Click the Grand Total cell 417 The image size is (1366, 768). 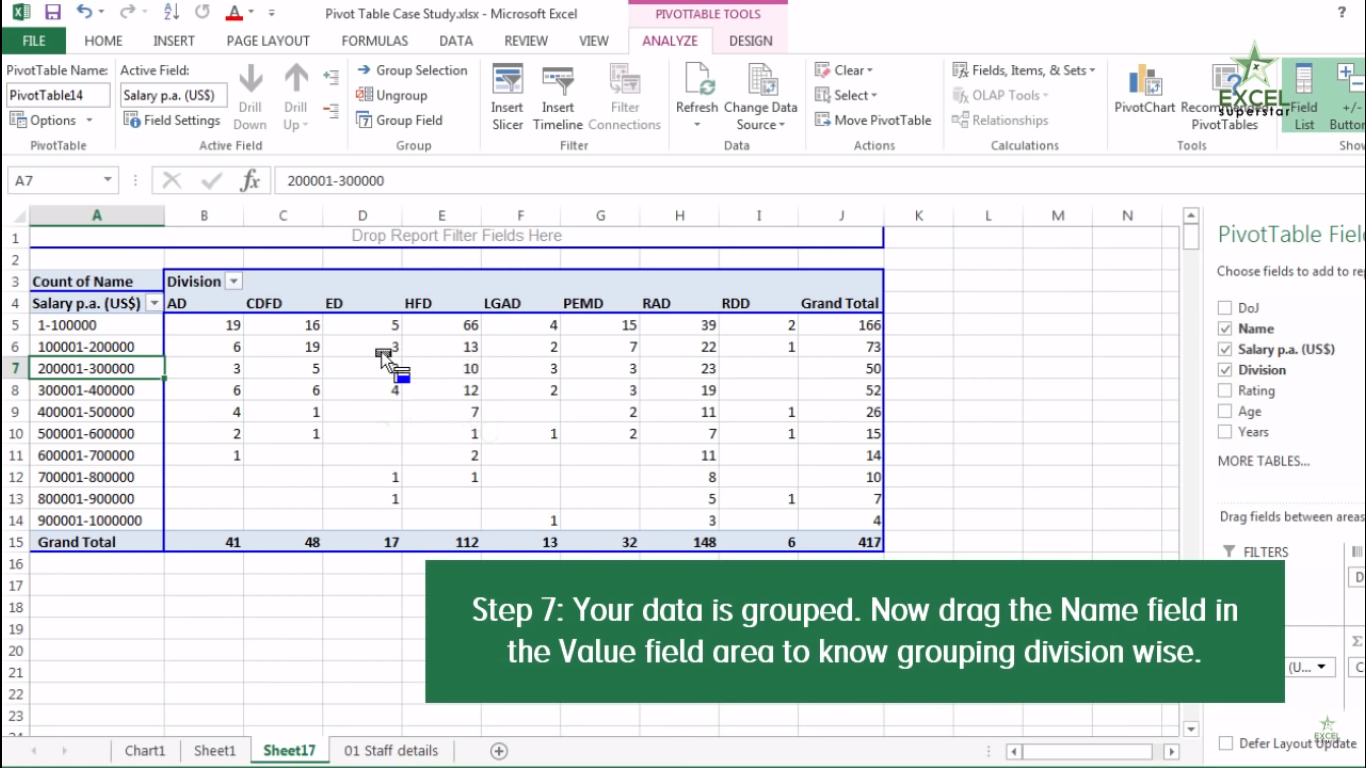pyautogui.click(x=841, y=542)
